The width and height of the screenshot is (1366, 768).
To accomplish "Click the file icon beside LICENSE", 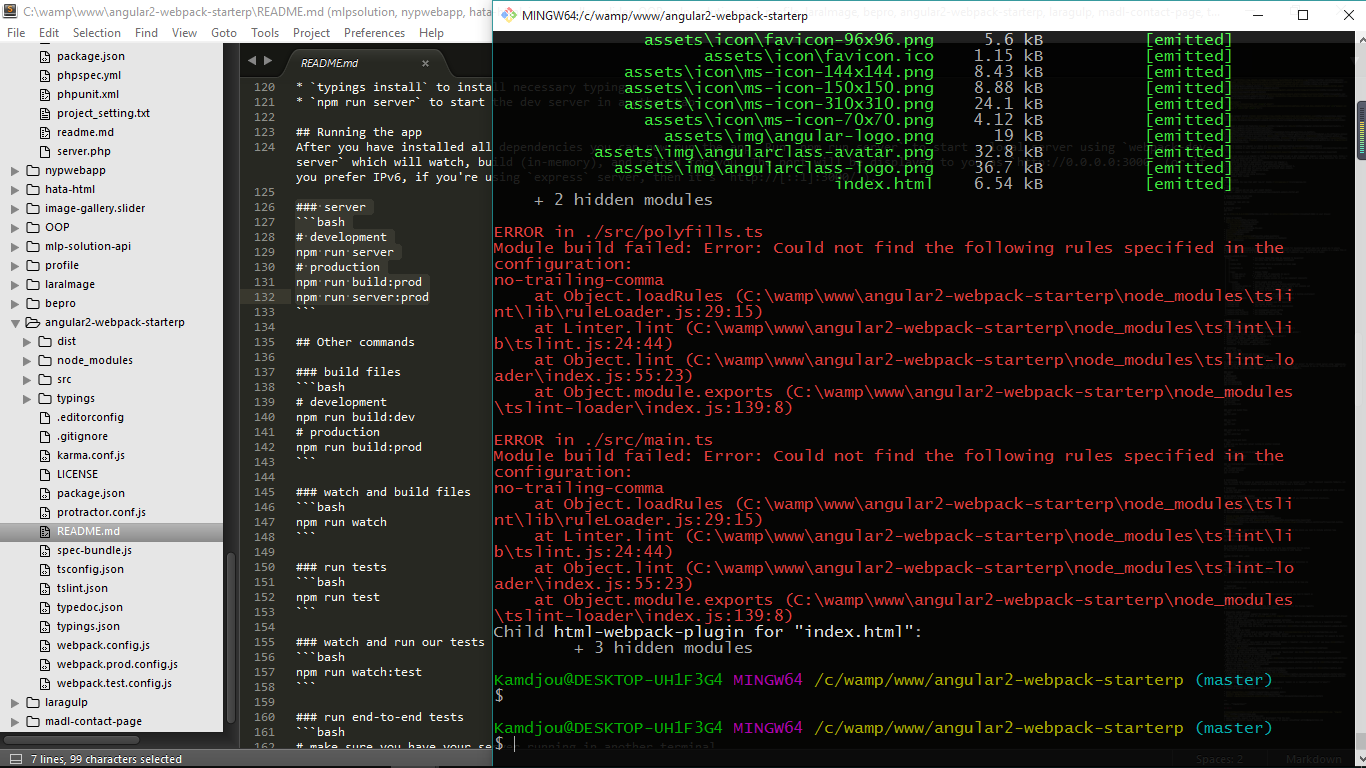I will [x=44, y=474].
